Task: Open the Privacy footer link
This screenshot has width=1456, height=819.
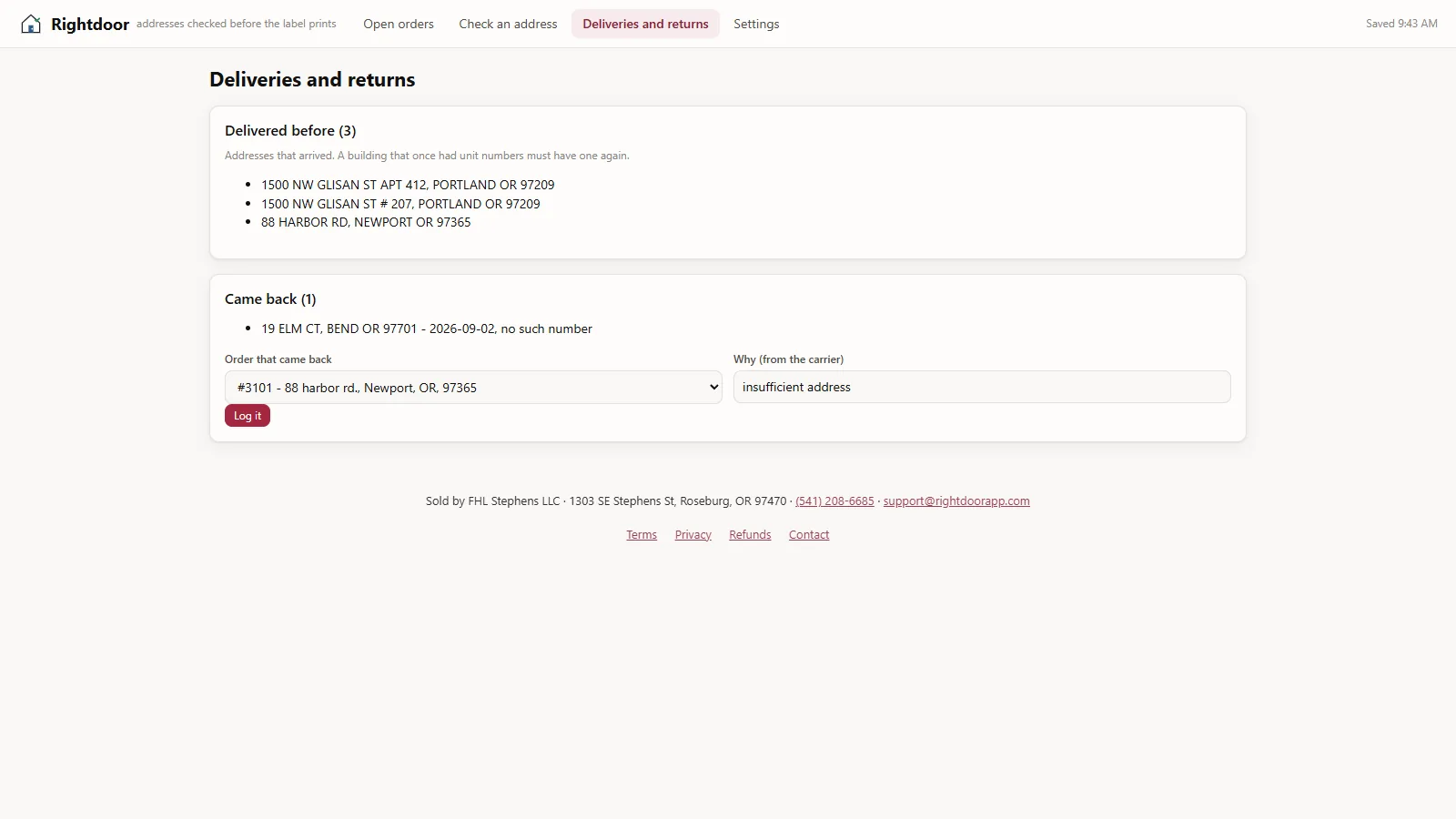Action: coord(693,535)
